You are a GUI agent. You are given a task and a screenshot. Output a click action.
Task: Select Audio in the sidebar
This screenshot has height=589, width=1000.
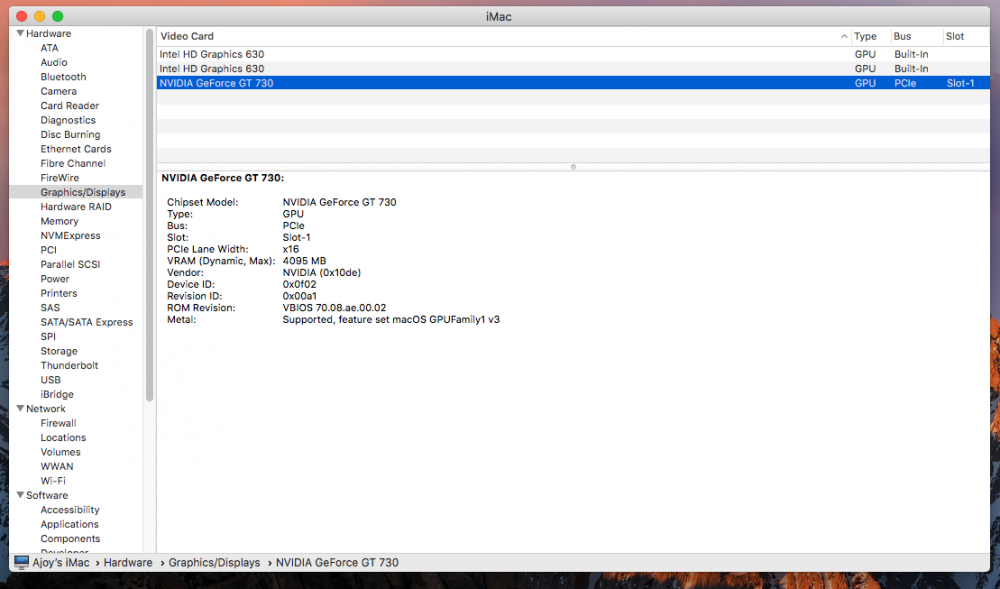point(54,62)
